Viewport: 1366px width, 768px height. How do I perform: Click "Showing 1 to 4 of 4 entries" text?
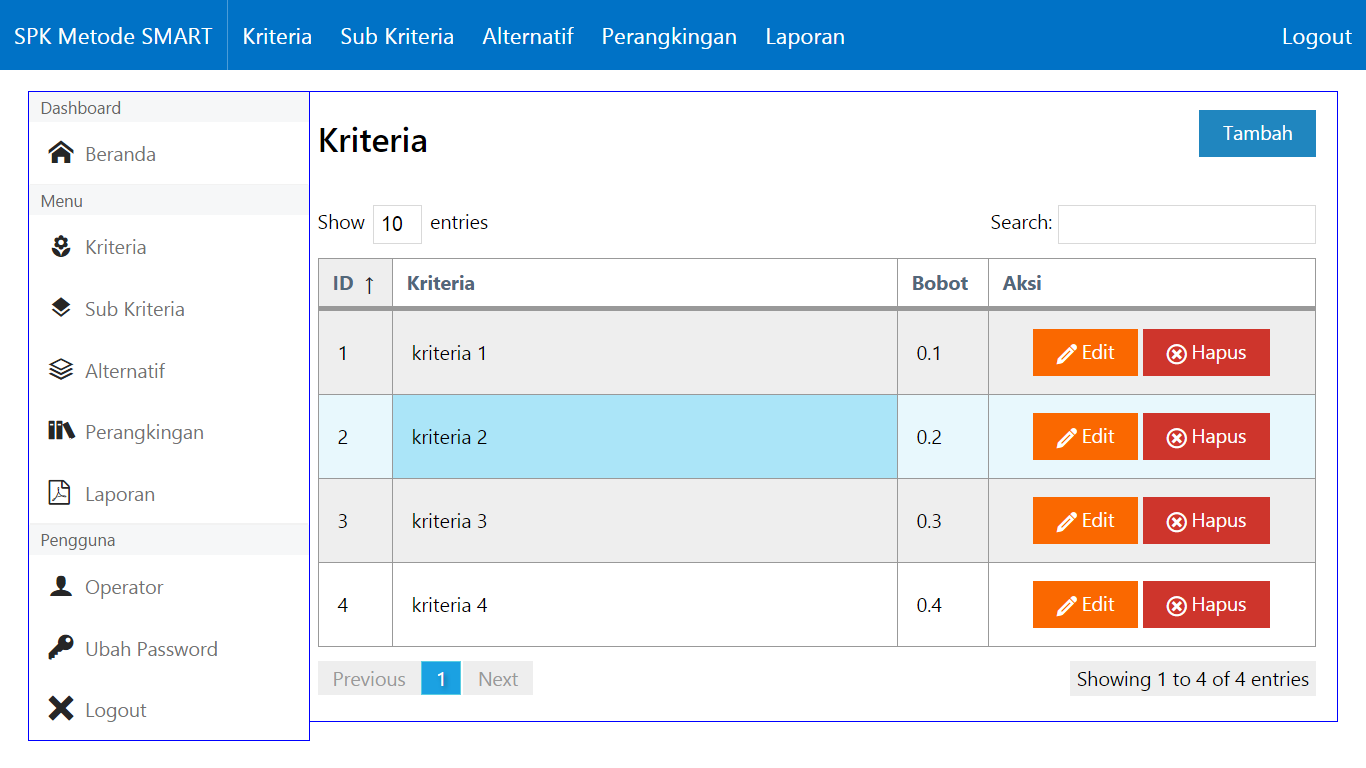click(1193, 679)
